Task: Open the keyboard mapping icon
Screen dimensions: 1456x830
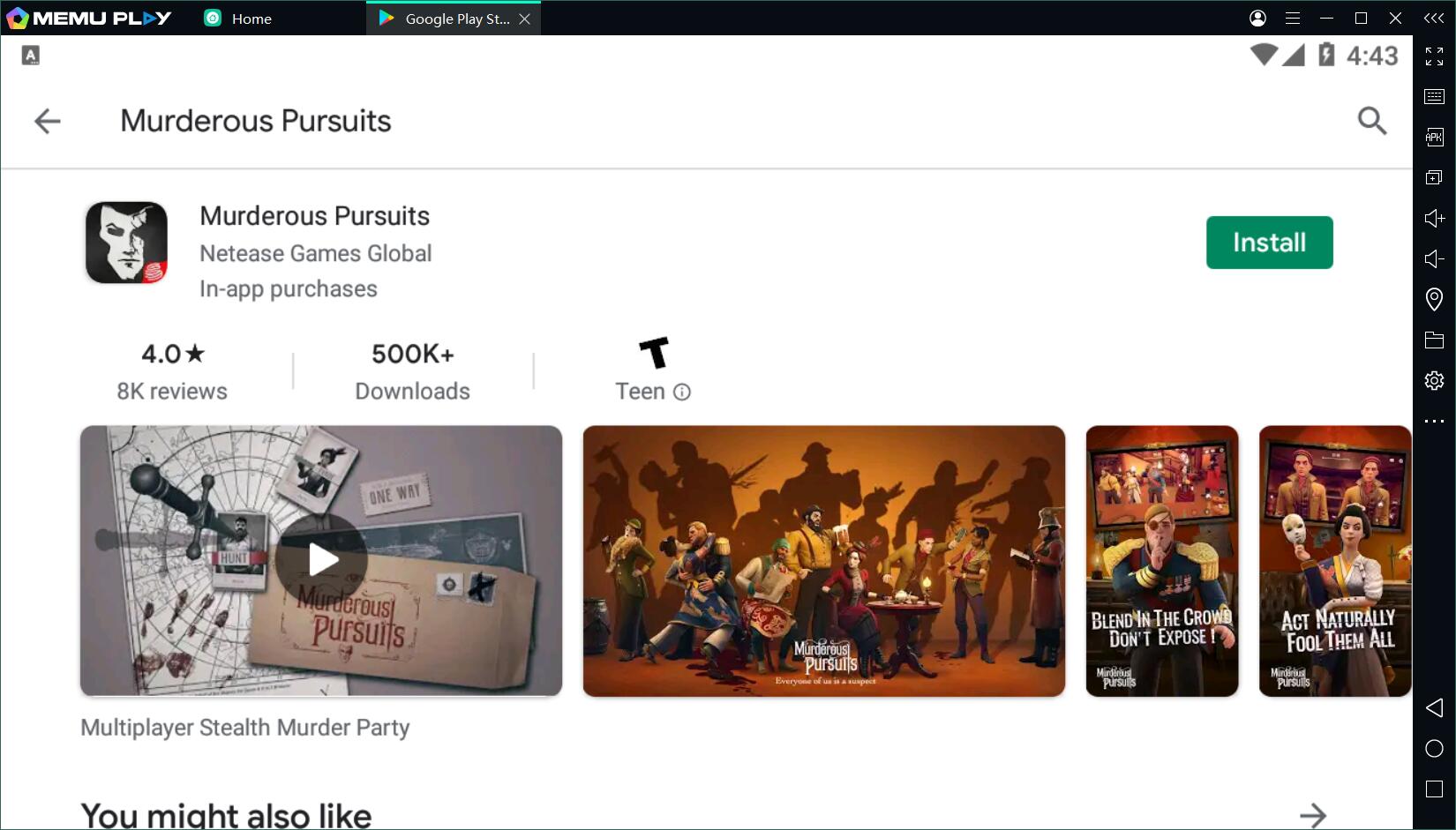Action: coord(1434,96)
